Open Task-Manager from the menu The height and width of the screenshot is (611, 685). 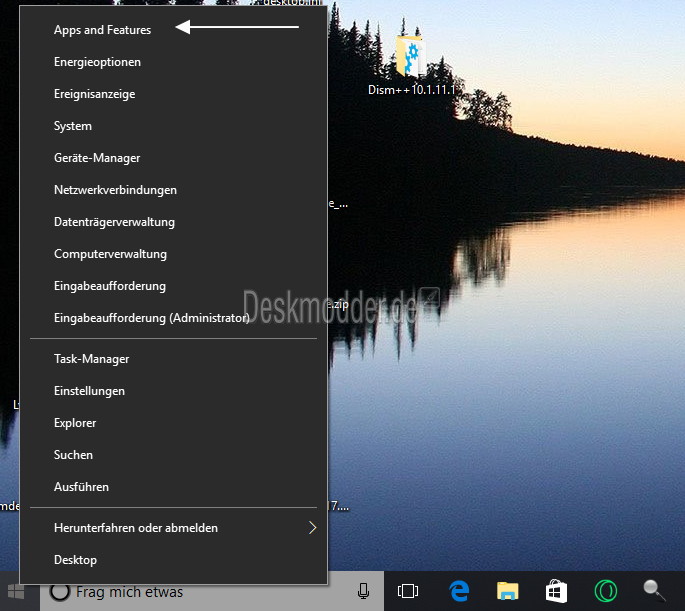point(91,359)
